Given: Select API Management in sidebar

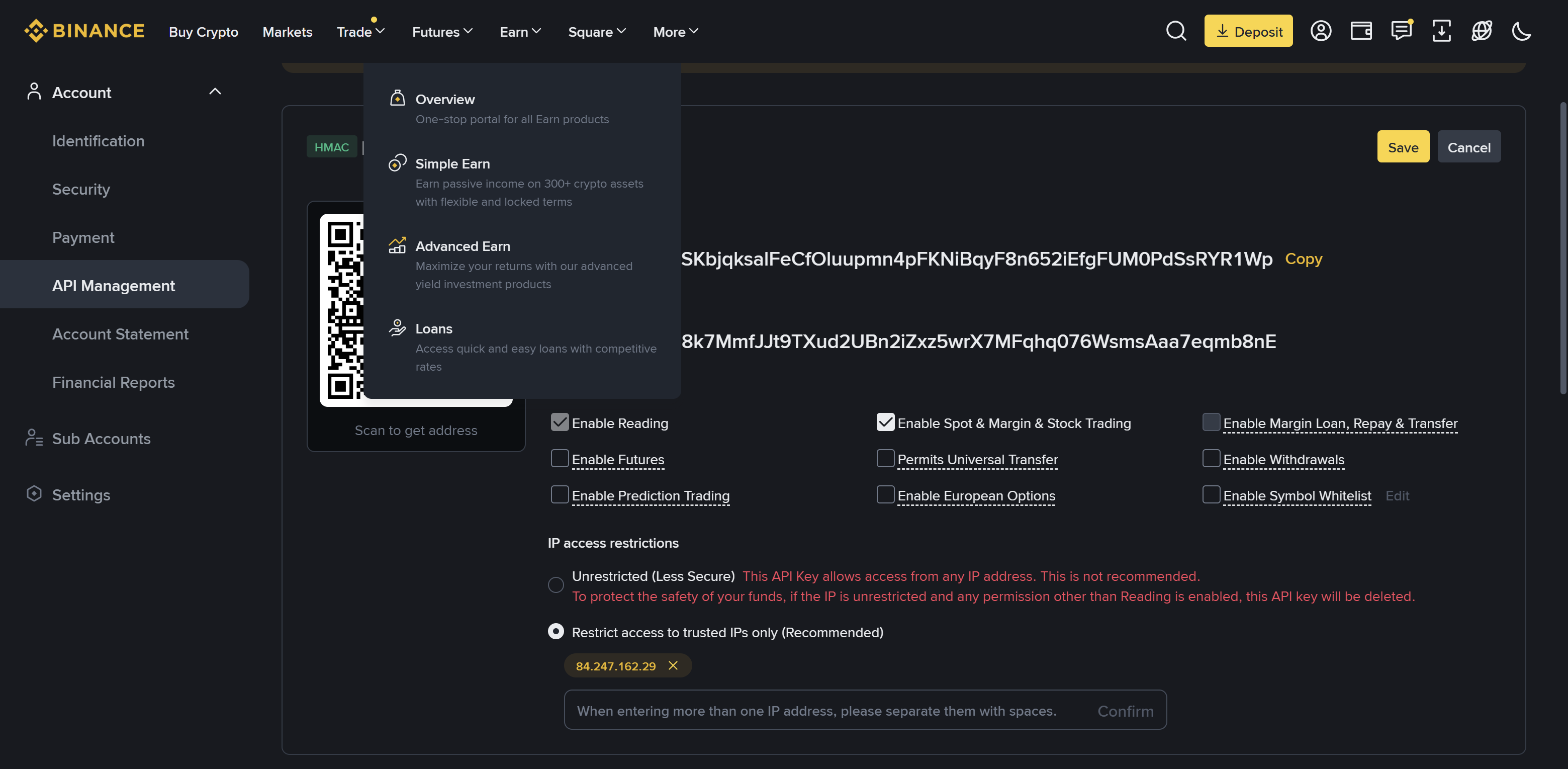Looking at the screenshot, I should (x=124, y=284).
